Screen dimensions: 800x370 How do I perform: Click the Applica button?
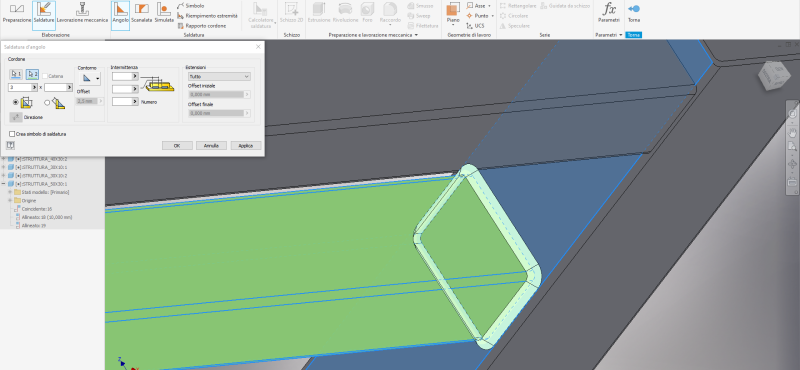[246, 145]
